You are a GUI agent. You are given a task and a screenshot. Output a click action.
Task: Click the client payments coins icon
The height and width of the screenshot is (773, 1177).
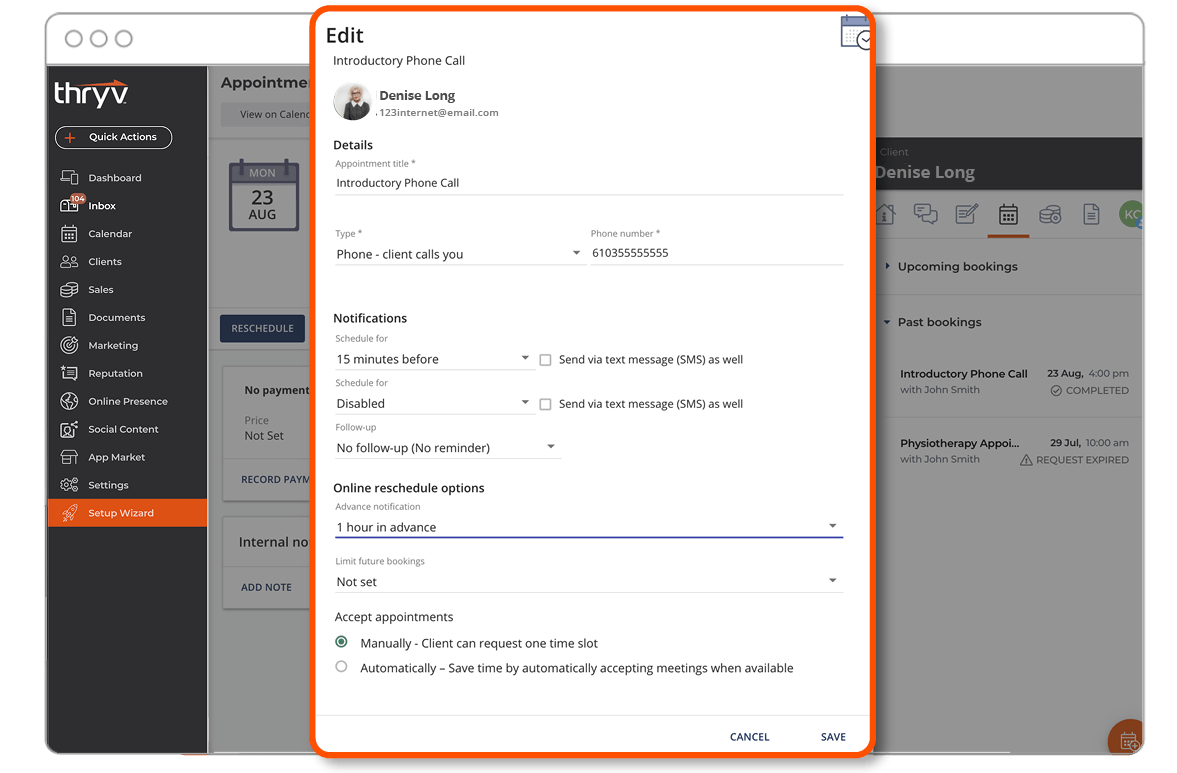[1049, 215]
